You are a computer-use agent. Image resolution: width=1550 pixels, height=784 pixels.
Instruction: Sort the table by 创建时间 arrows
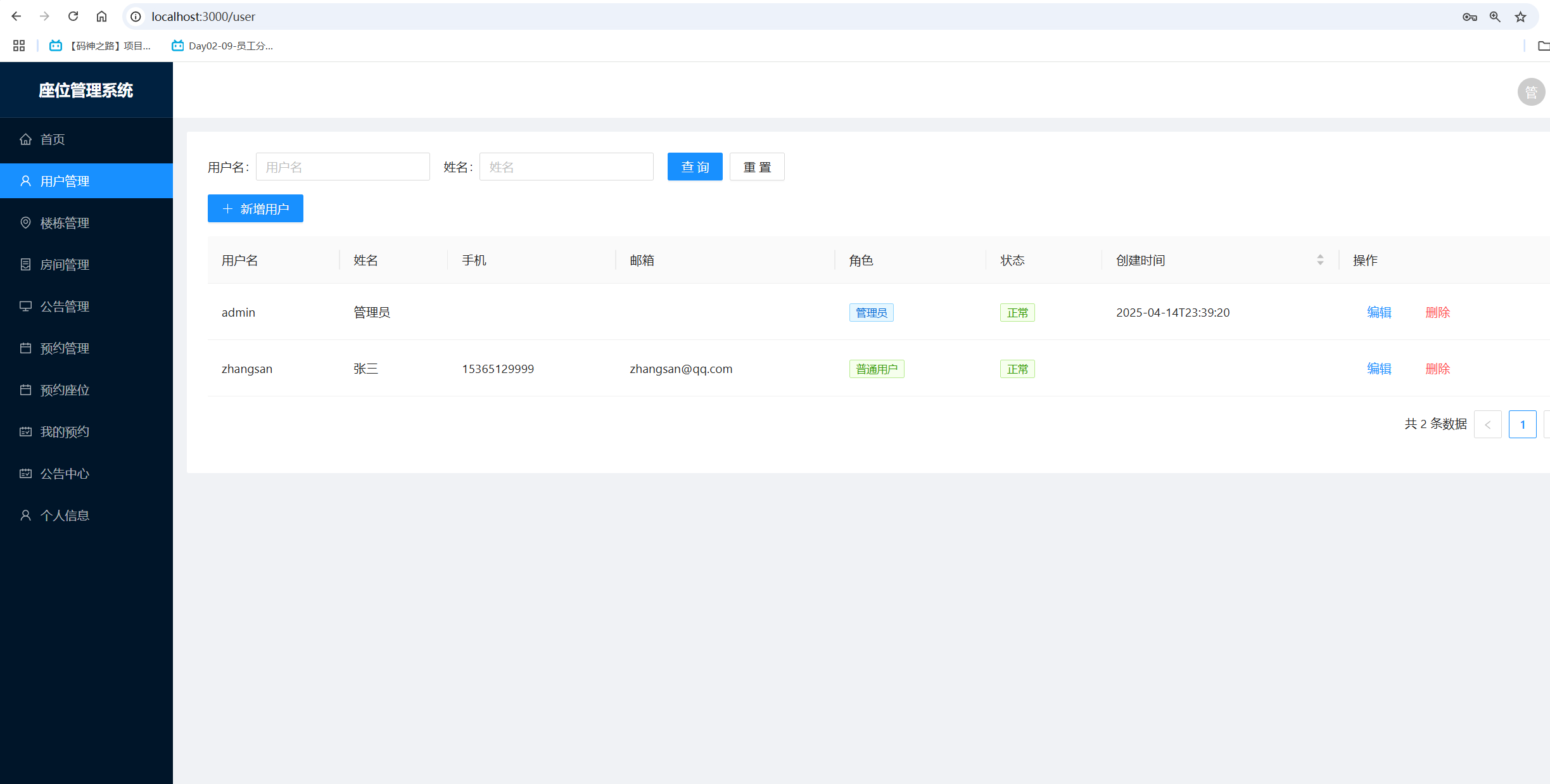1320,260
